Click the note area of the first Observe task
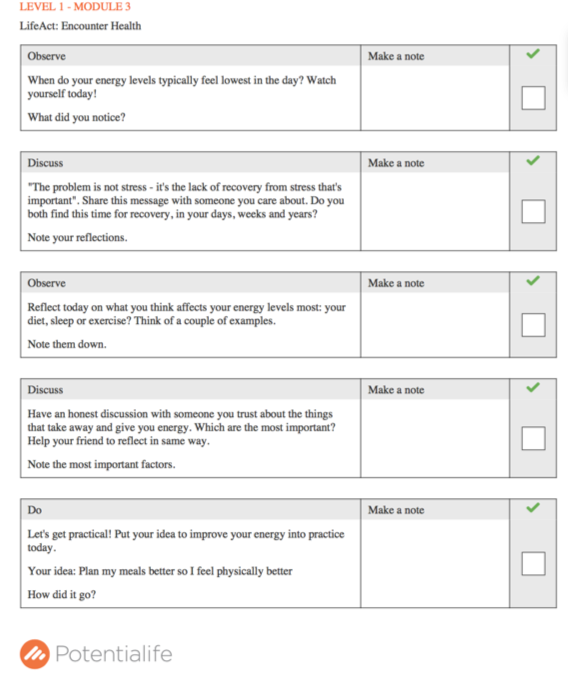Screen dimensions: 568x679 [x=435, y=98]
